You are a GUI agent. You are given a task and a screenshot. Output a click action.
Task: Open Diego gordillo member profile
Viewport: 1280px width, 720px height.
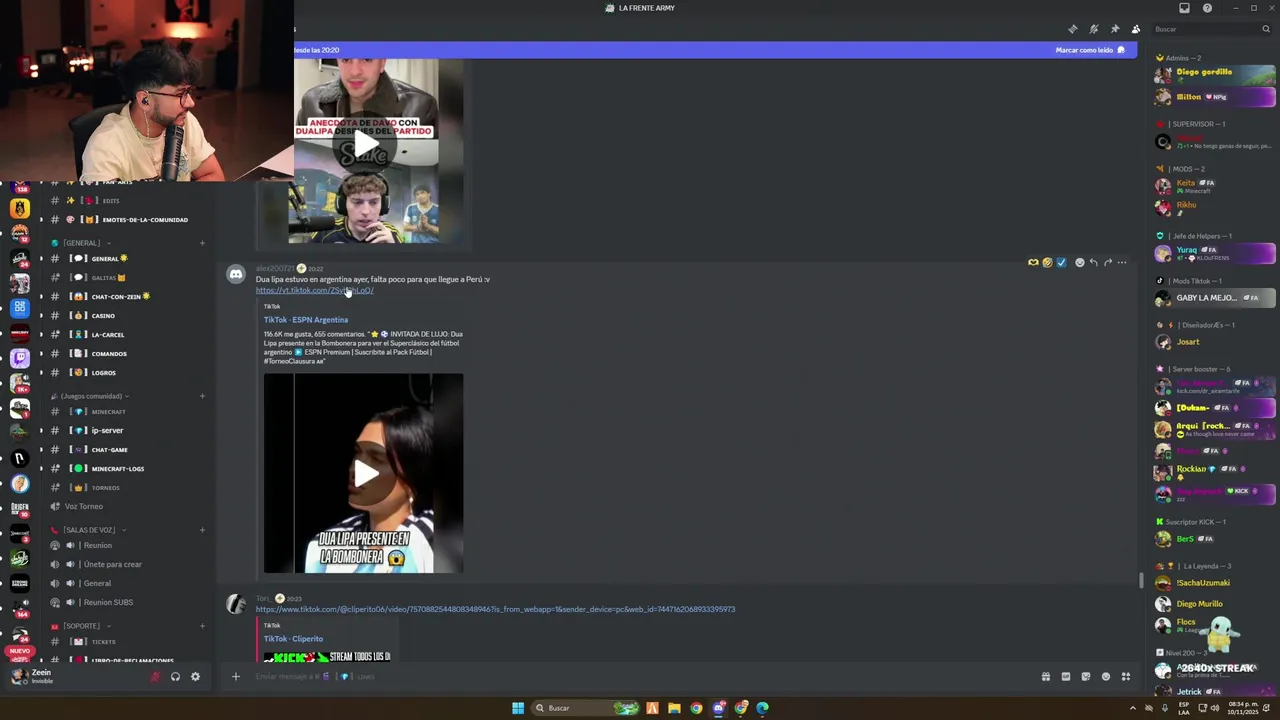click(1214, 74)
